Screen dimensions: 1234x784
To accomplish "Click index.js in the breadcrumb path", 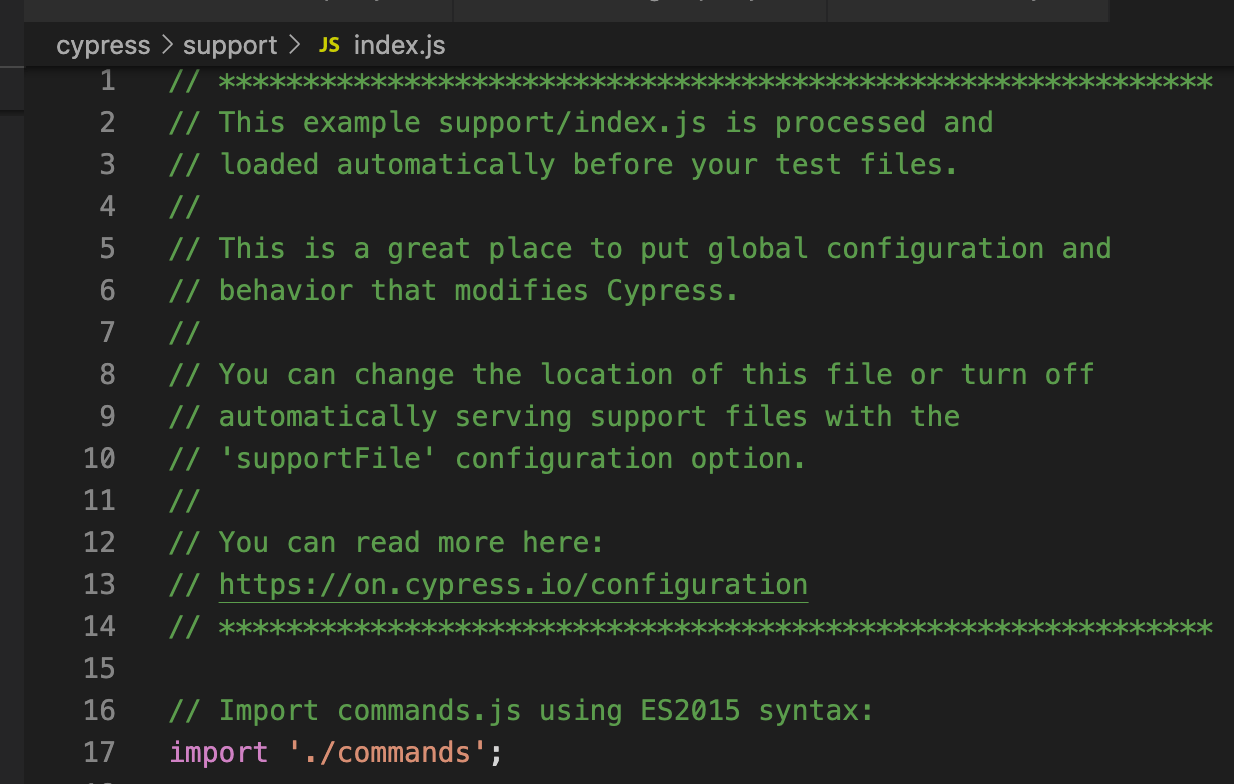I will click(398, 45).
